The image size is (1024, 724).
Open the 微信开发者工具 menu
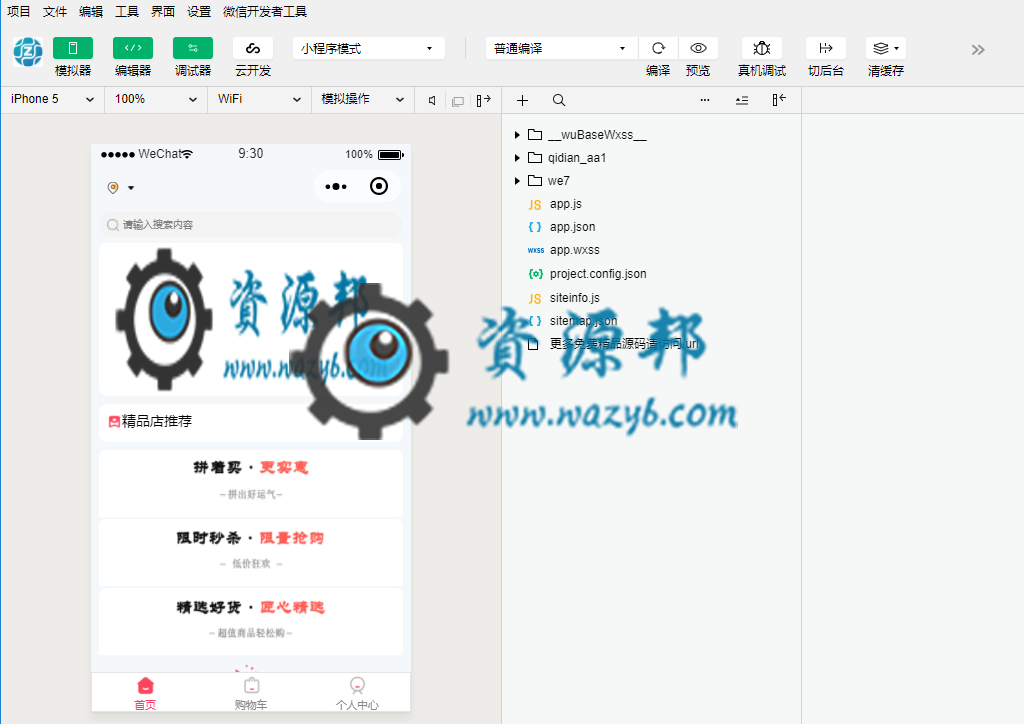[x=264, y=12]
